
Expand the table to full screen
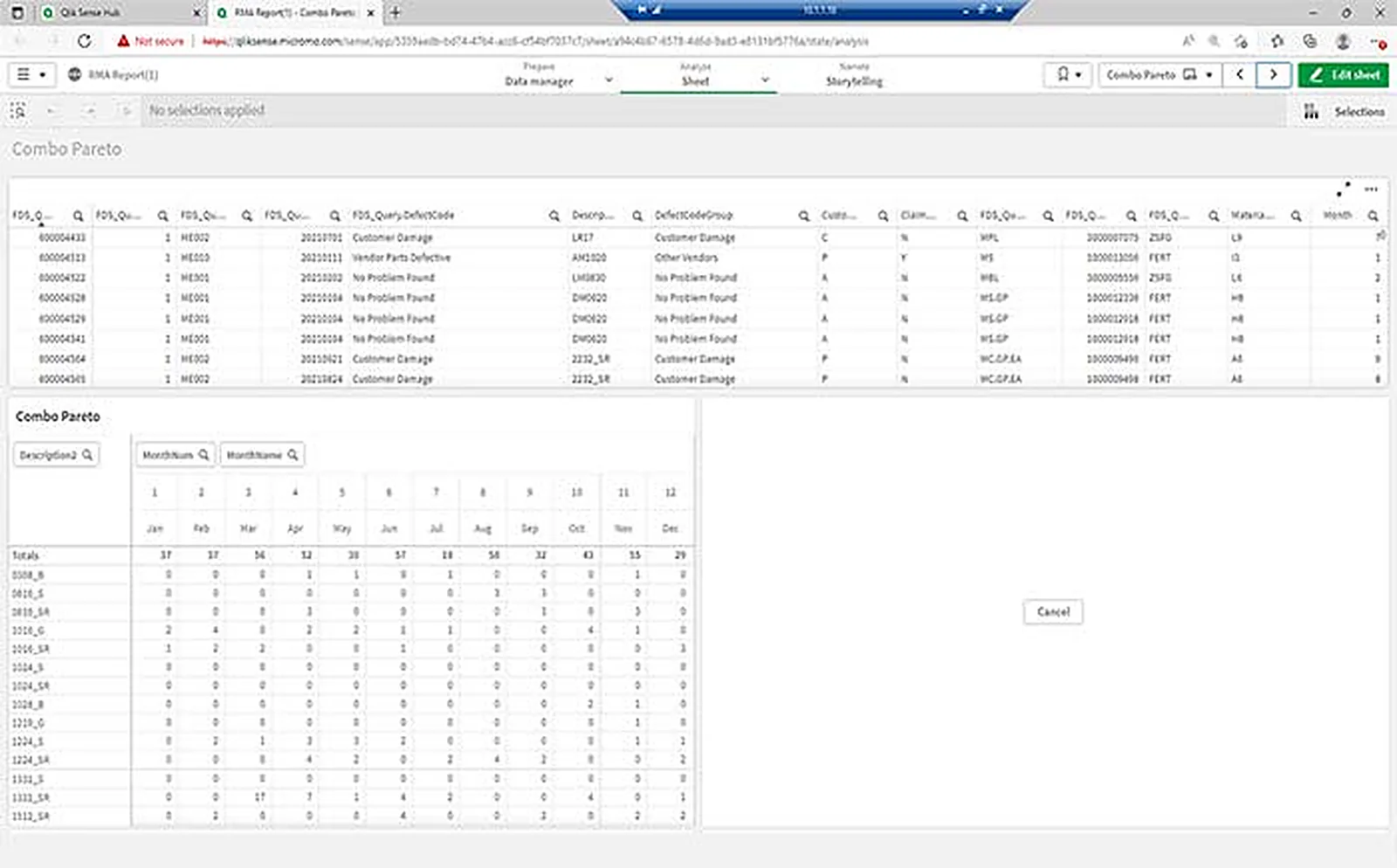click(1343, 189)
